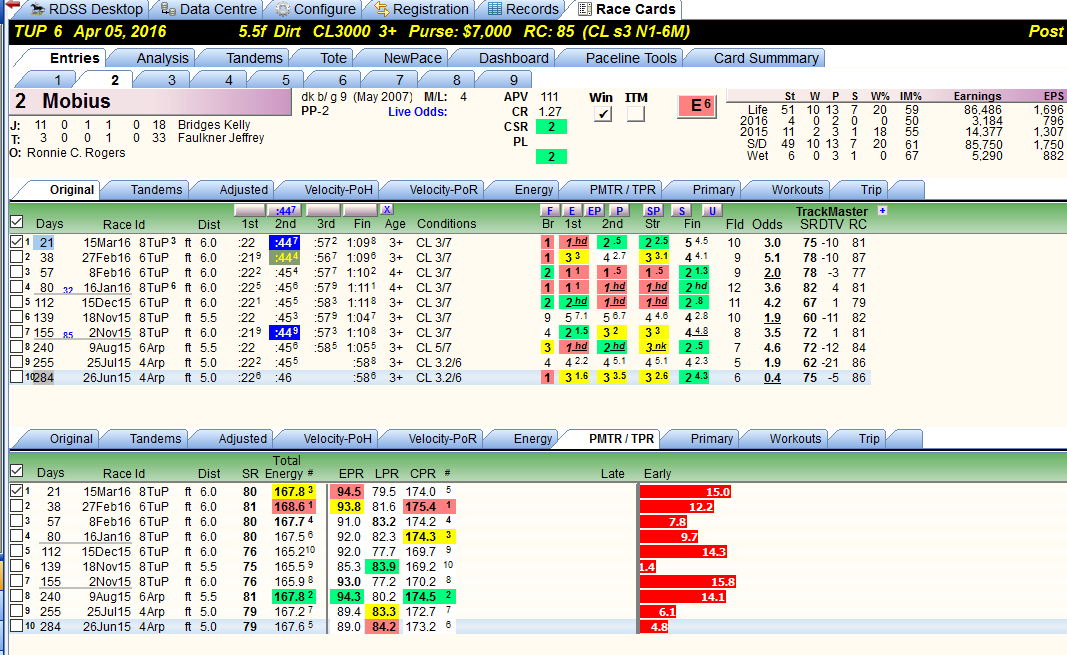Switch to the Velocity-PoH tab in upper panel
This screenshot has height=655, width=1067.
(x=338, y=190)
